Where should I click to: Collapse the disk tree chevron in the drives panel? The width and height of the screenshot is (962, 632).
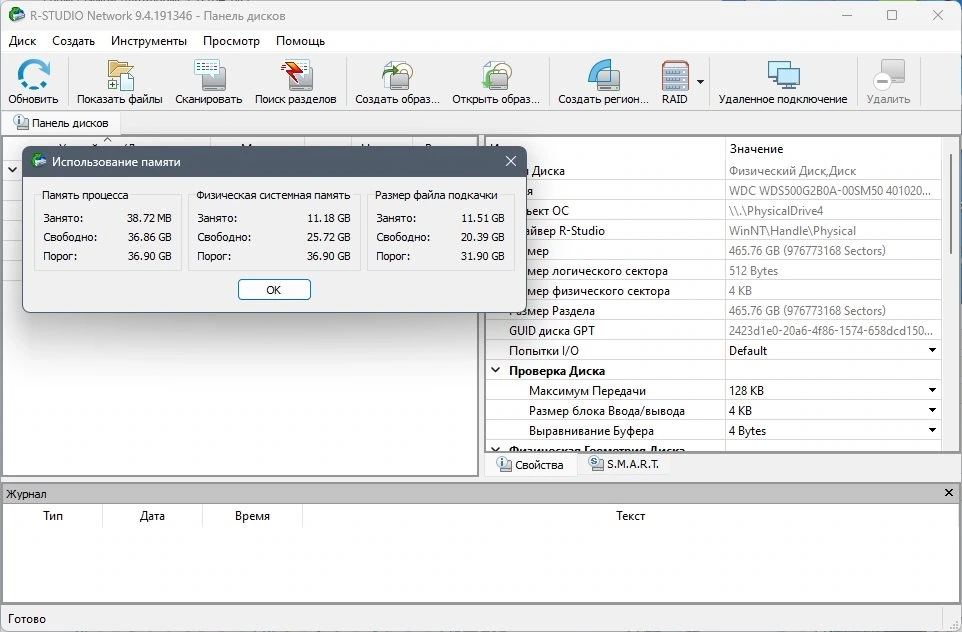pos(12,169)
